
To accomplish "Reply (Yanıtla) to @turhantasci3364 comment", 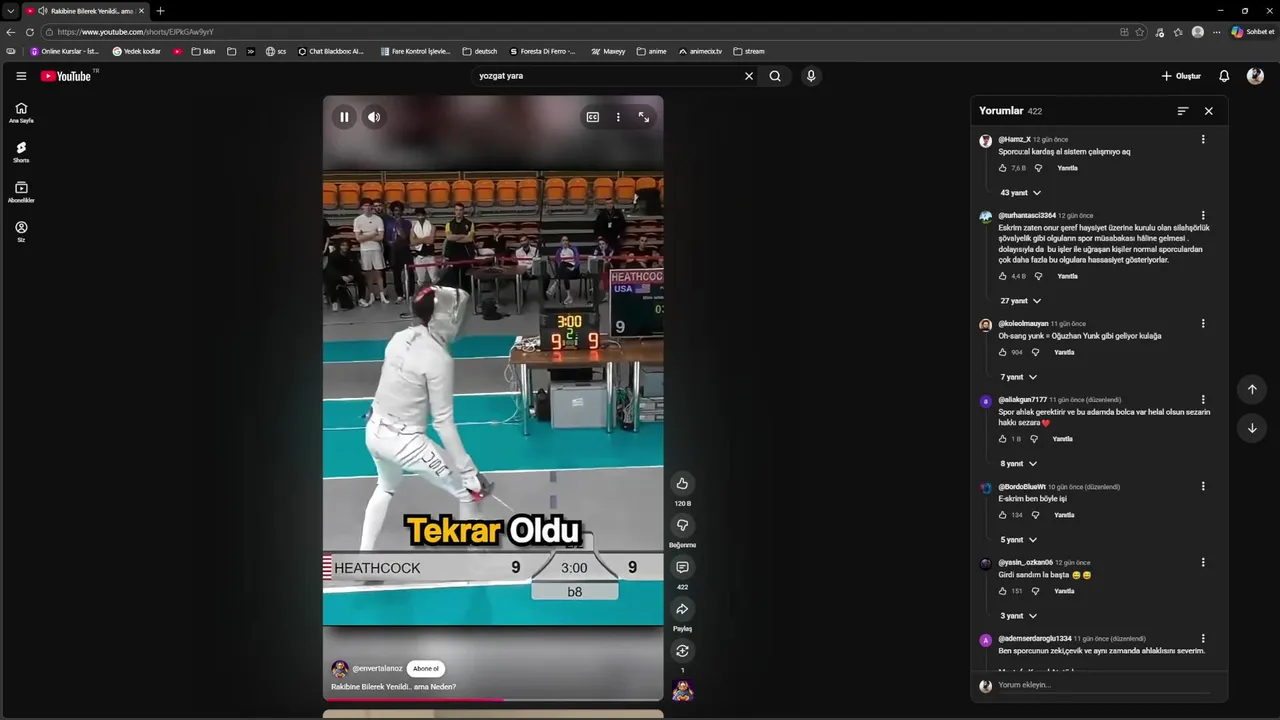I will [x=1067, y=276].
